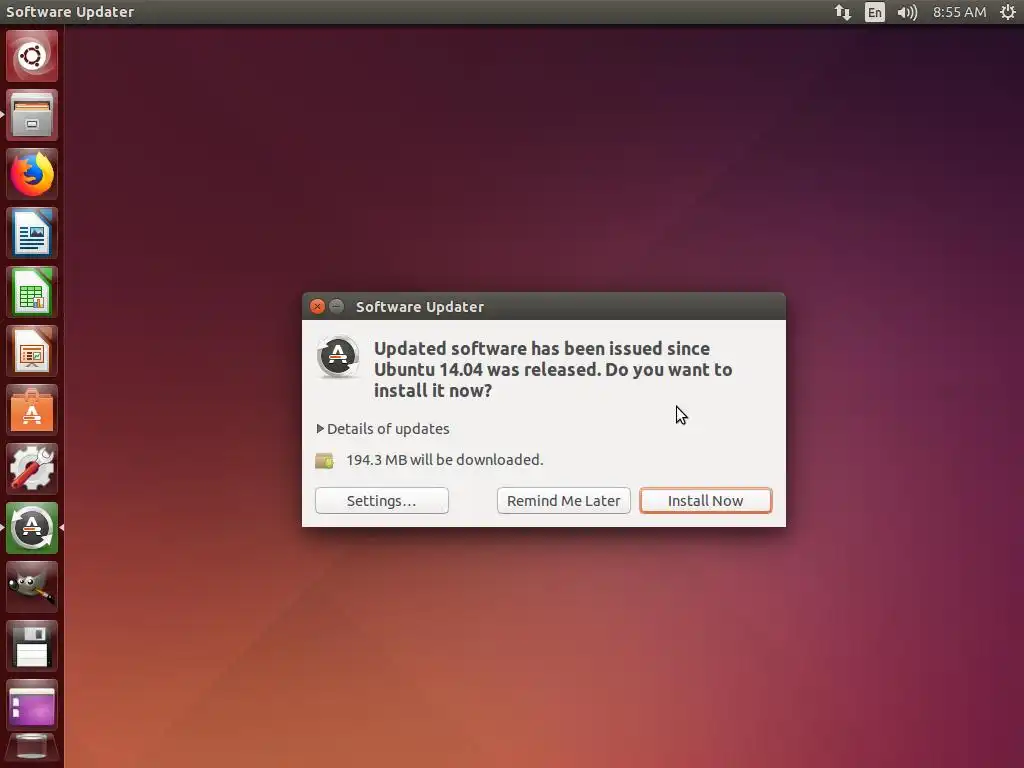
Task: Click the download package icon
Action: click(x=325, y=460)
